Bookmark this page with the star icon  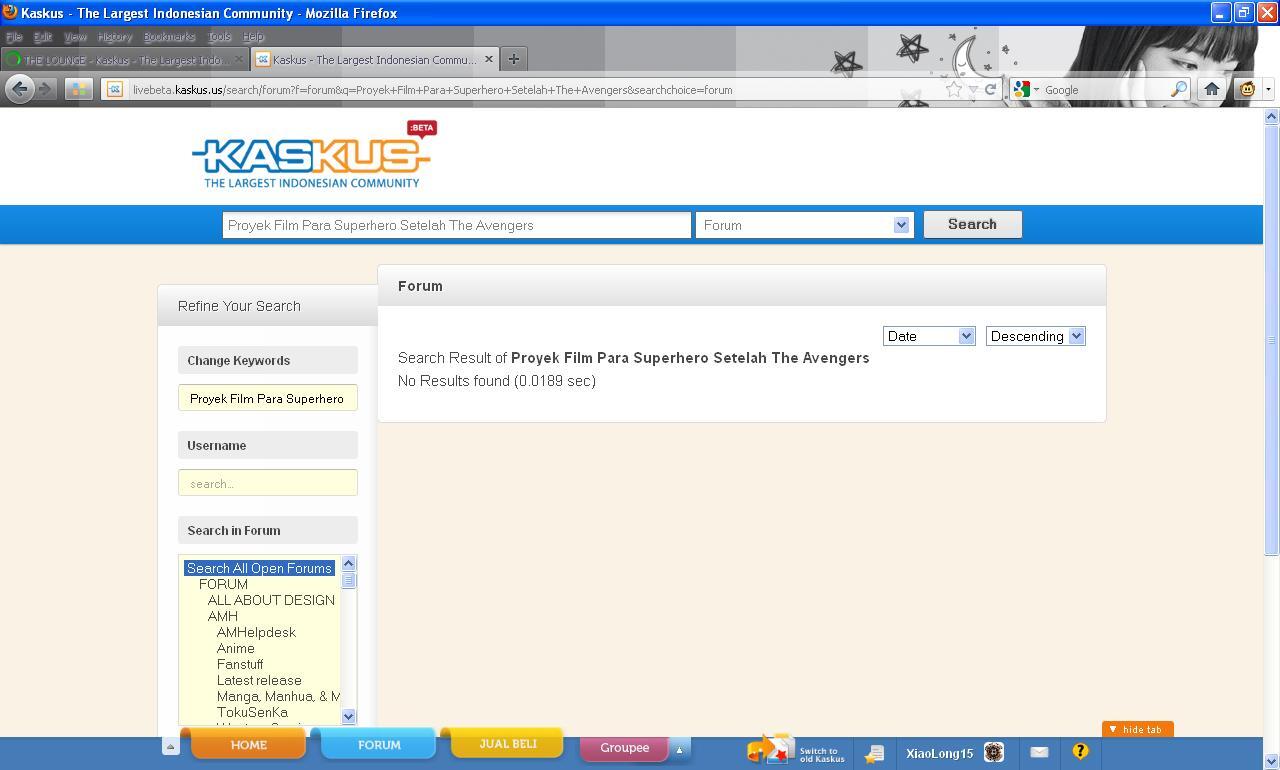tap(953, 89)
